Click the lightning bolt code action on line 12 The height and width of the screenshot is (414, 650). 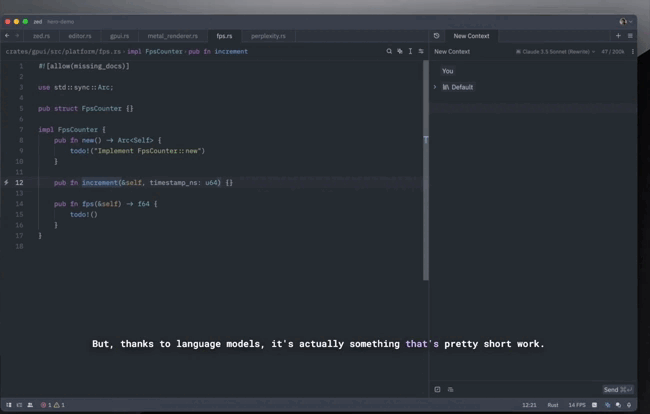pyautogui.click(x=7, y=183)
